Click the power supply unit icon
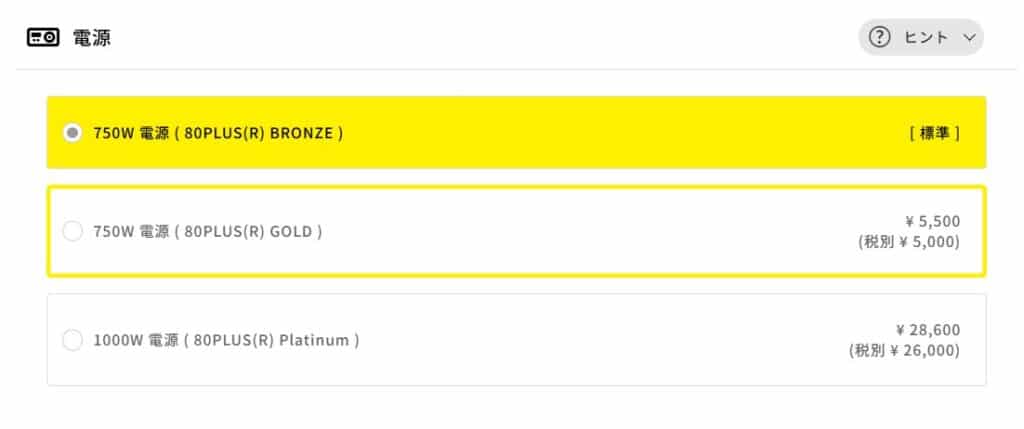Viewport: 1024px width, 429px height. tap(43, 38)
